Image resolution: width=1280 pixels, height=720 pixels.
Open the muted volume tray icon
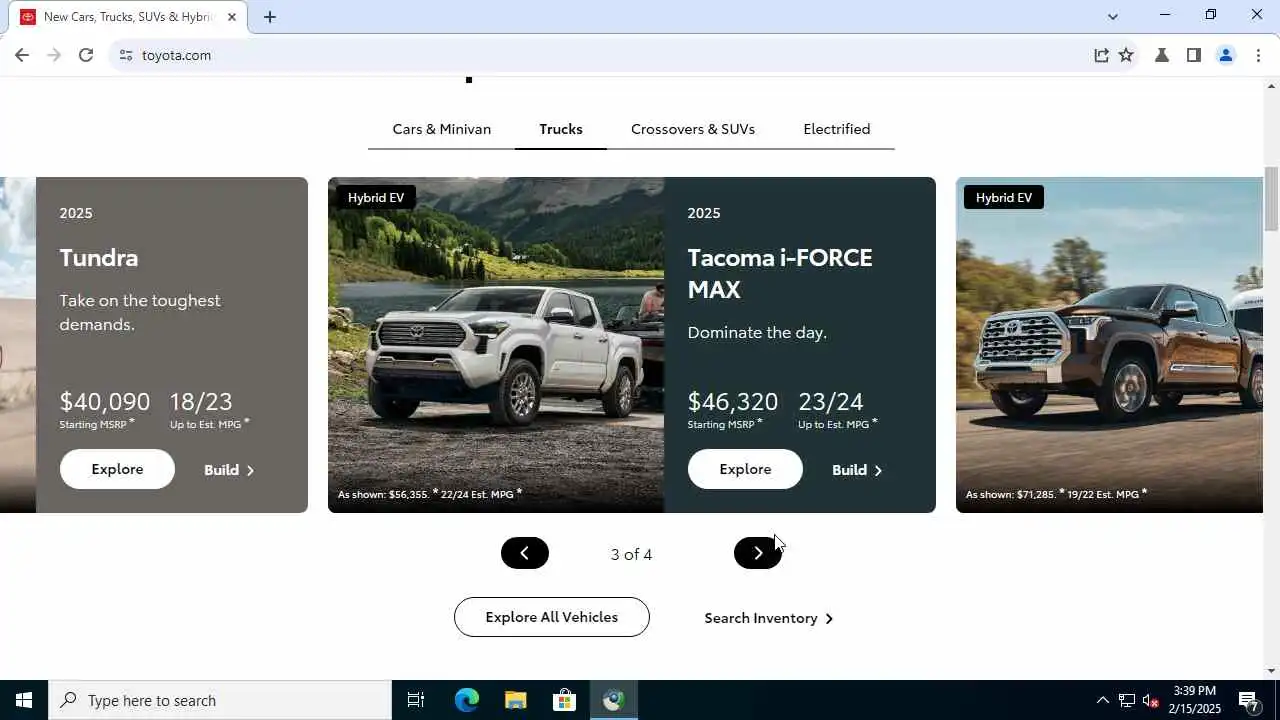(x=1151, y=700)
